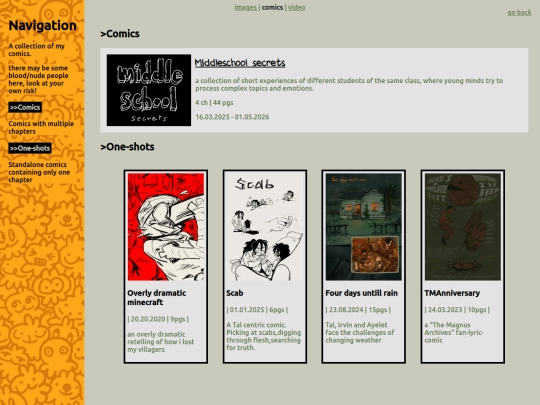Open the Scab comic cover image

tap(265, 227)
